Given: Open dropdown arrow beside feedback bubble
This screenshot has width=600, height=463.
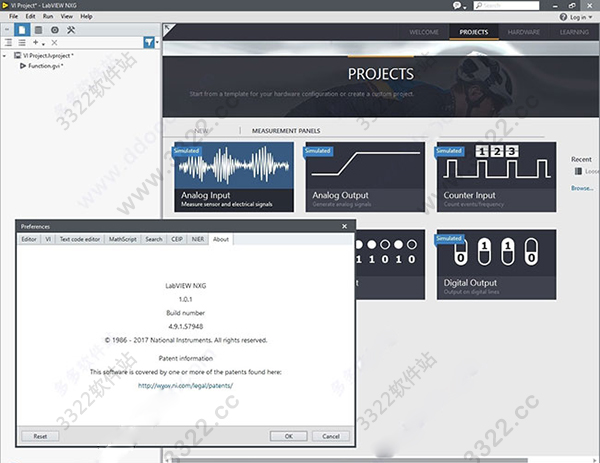Looking at the screenshot, I should pos(465,7).
